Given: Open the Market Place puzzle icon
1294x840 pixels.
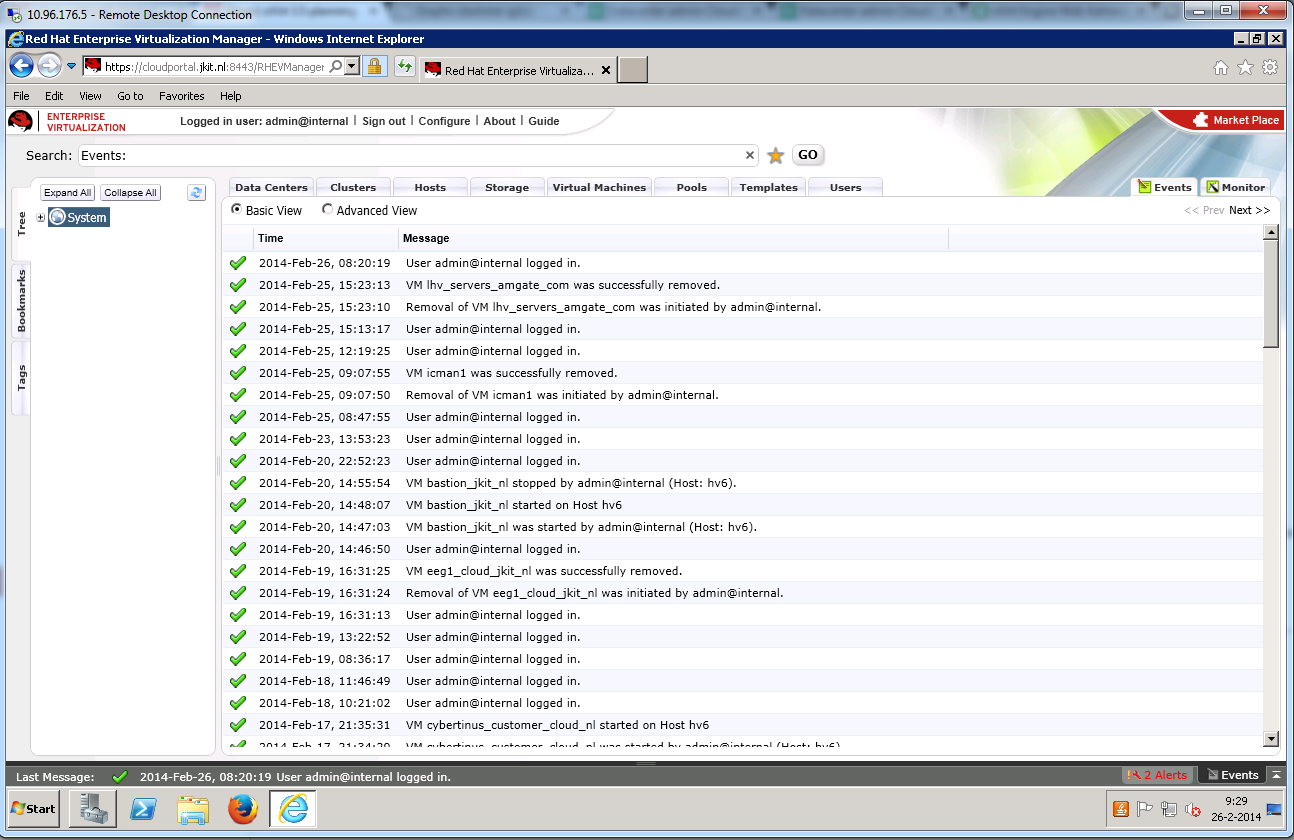Looking at the screenshot, I should coord(1201,120).
